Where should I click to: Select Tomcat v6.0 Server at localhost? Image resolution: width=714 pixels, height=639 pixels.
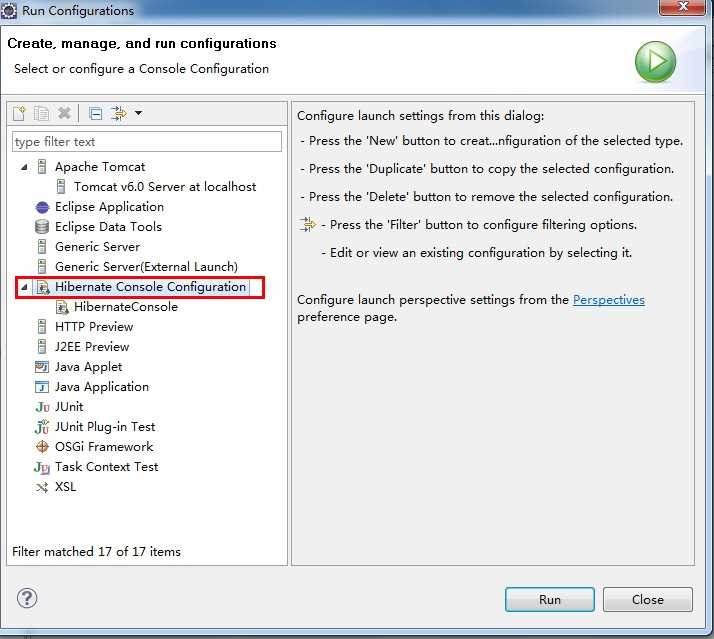[165, 187]
